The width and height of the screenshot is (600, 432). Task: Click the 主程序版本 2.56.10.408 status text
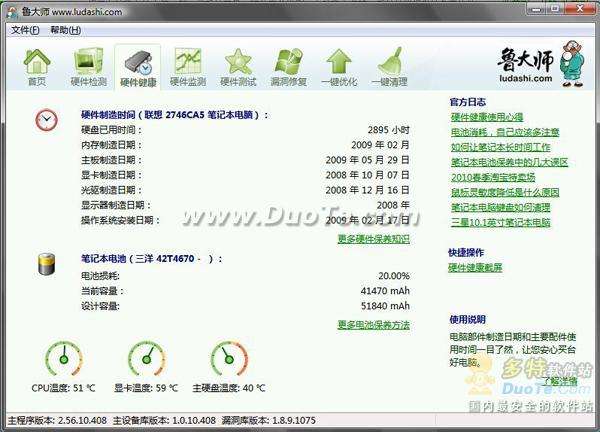click(57, 421)
